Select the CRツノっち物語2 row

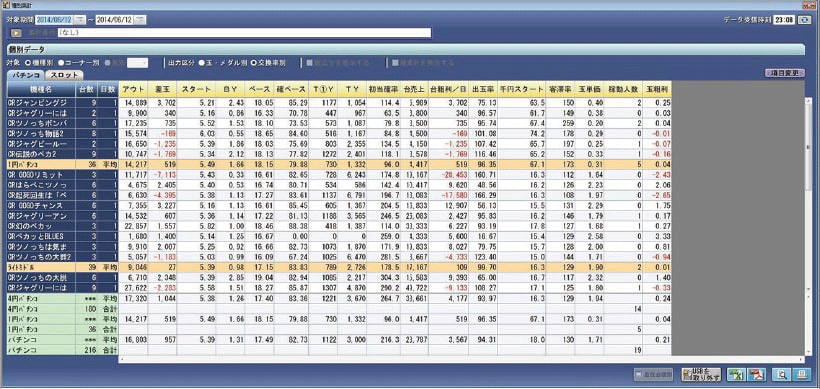coord(339,134)
